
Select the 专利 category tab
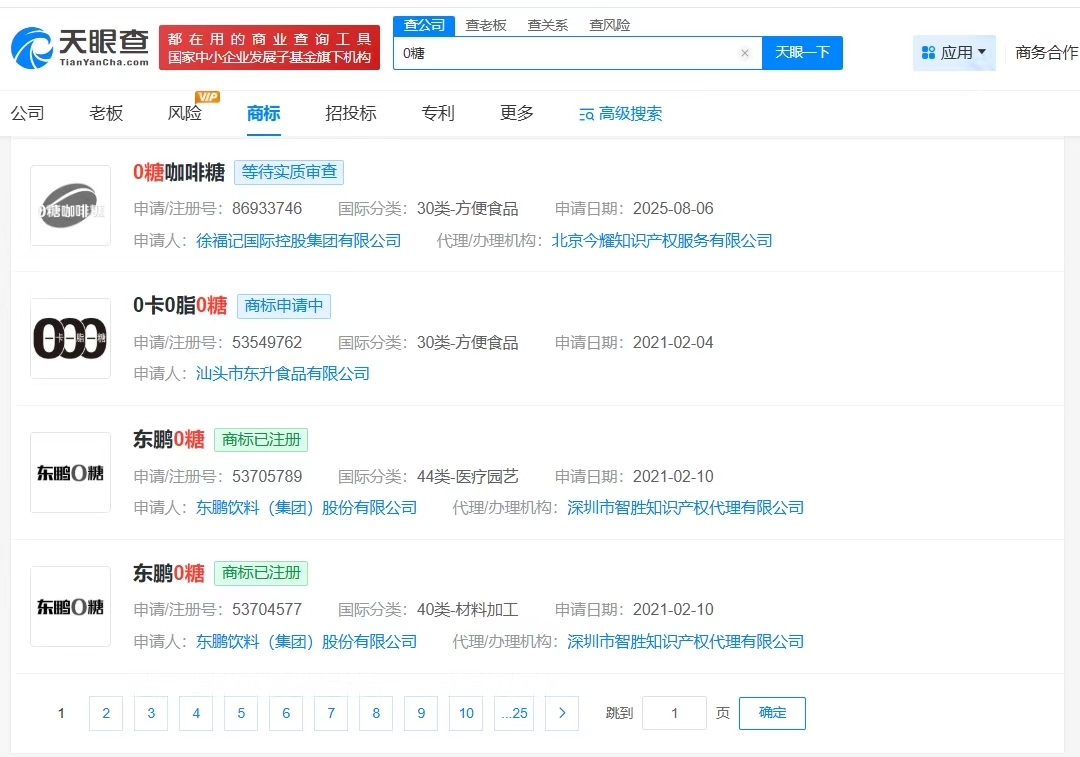pos(438,114)
